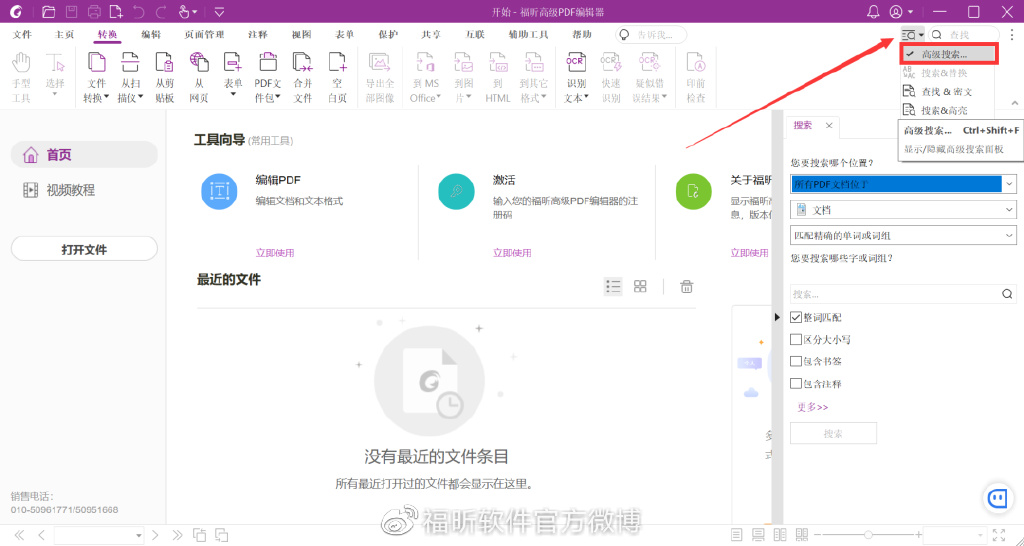Click the zoom slider handle in status bar

pos(868,535)
